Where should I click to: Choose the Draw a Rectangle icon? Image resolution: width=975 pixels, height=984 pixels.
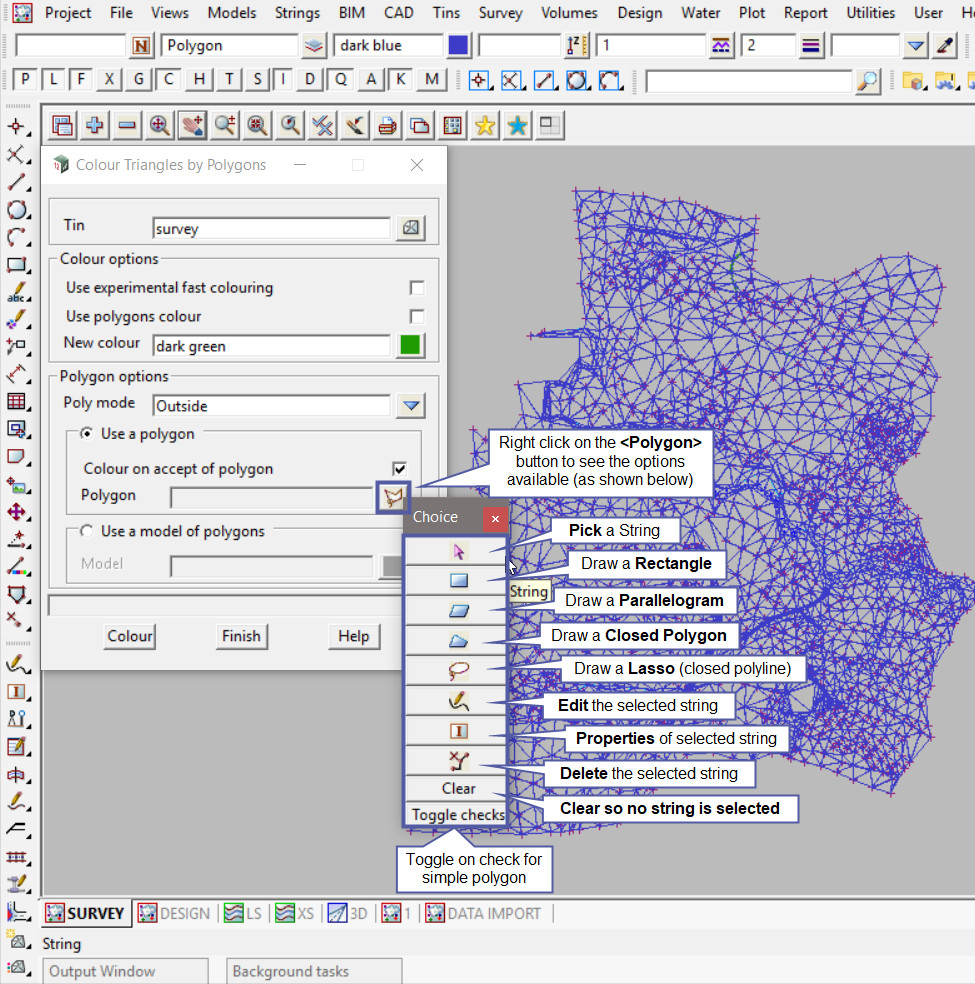(458, 580)
